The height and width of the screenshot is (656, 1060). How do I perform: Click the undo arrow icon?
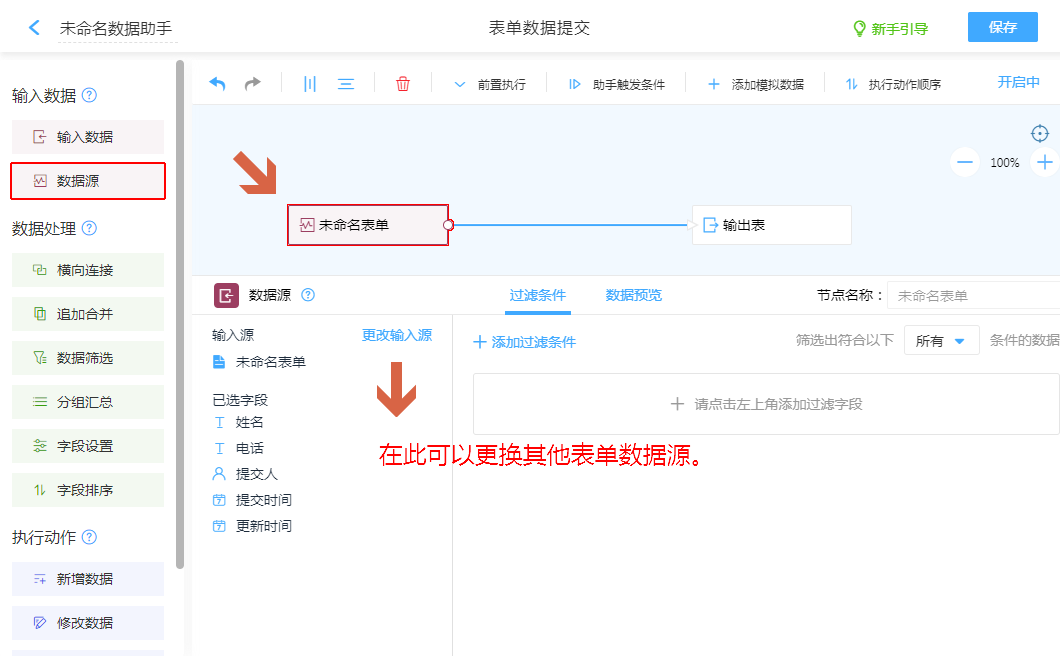pyautogui.click(x=217, y=84)
